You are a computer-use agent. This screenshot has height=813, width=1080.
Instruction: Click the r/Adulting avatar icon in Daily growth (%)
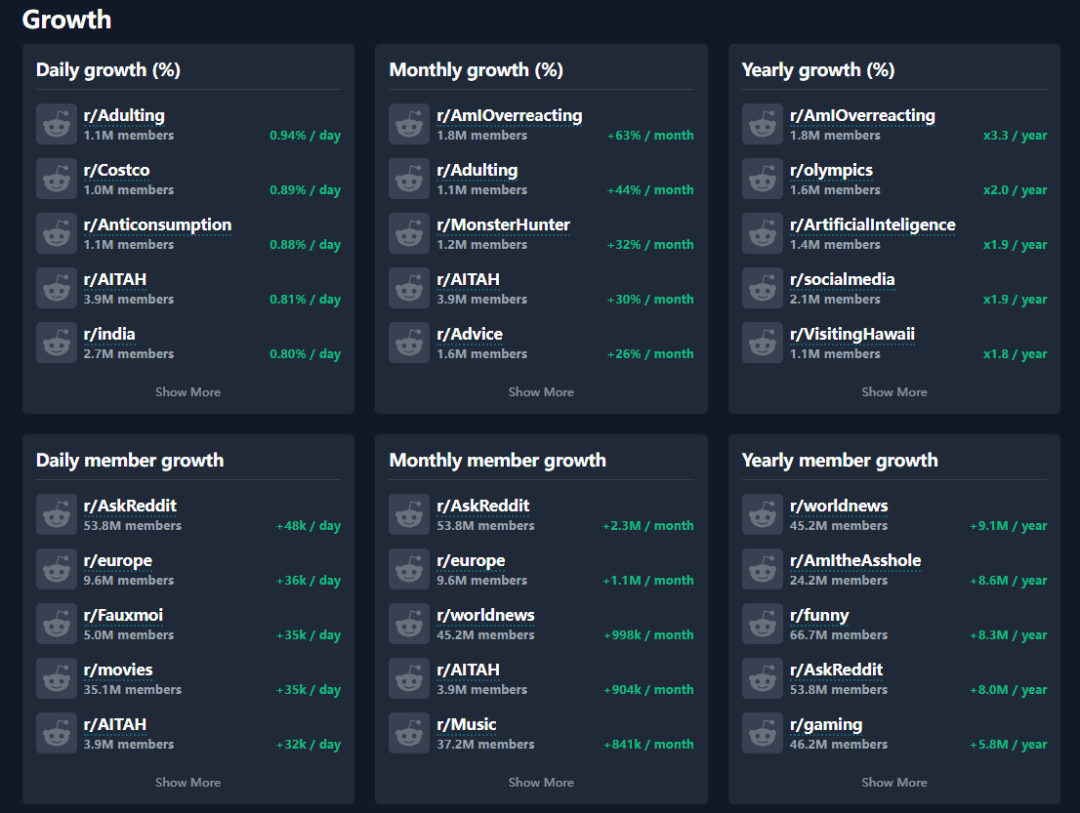pos(56,124)
